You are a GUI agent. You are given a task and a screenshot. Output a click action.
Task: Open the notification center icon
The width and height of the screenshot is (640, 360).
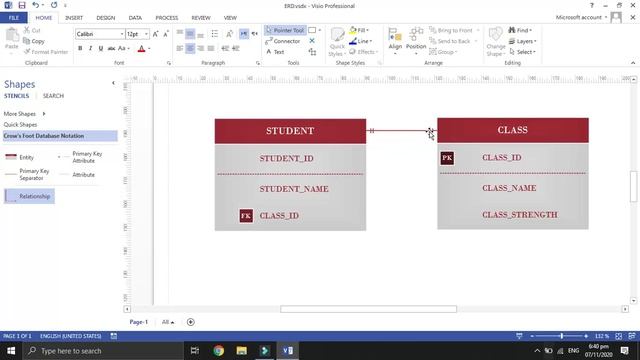click(624, 351)
